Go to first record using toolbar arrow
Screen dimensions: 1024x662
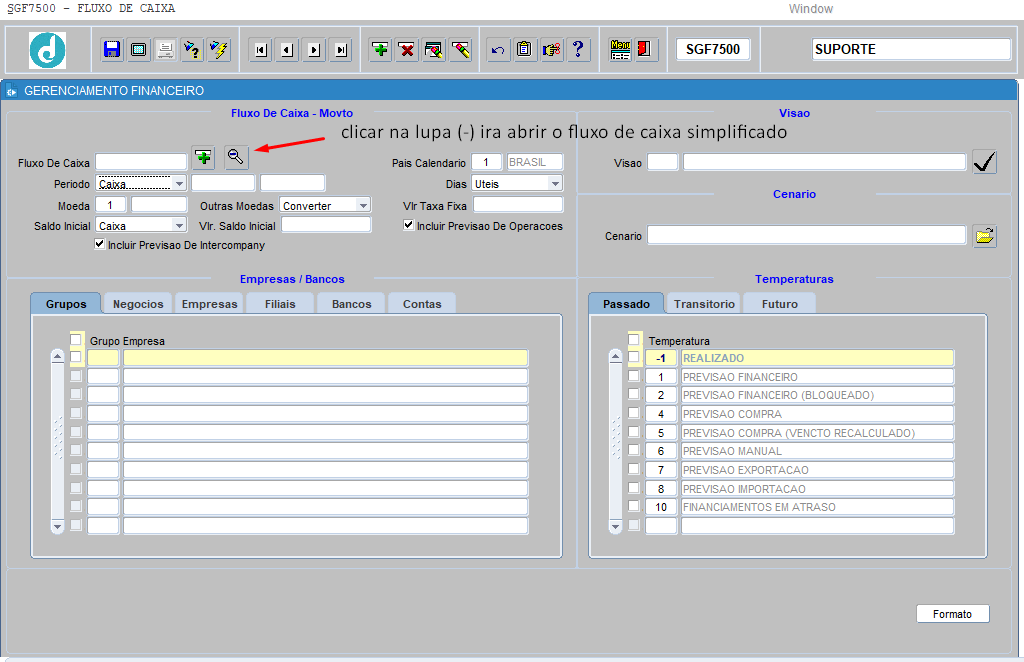(260, 50)
